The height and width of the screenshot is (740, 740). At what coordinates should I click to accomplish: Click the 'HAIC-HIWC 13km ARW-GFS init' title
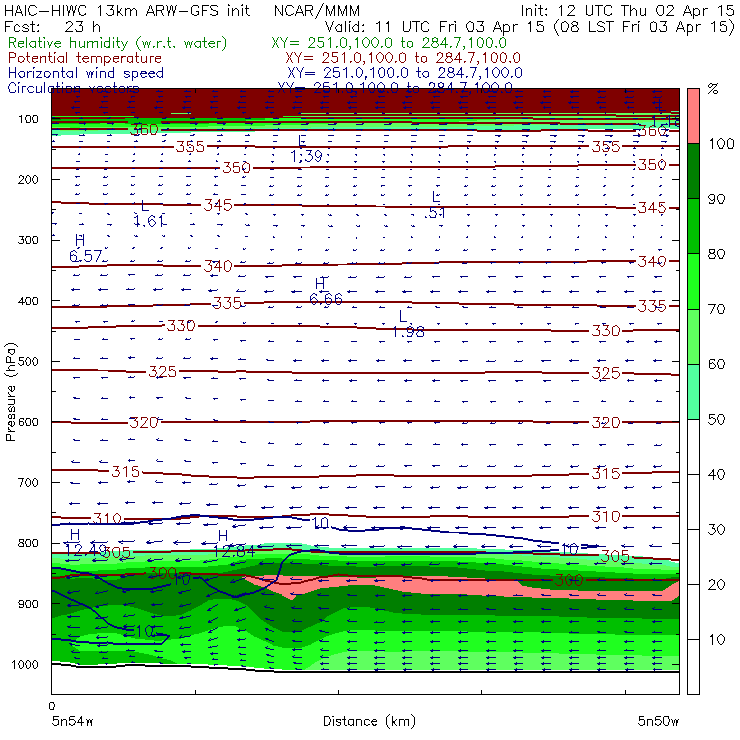127,11
